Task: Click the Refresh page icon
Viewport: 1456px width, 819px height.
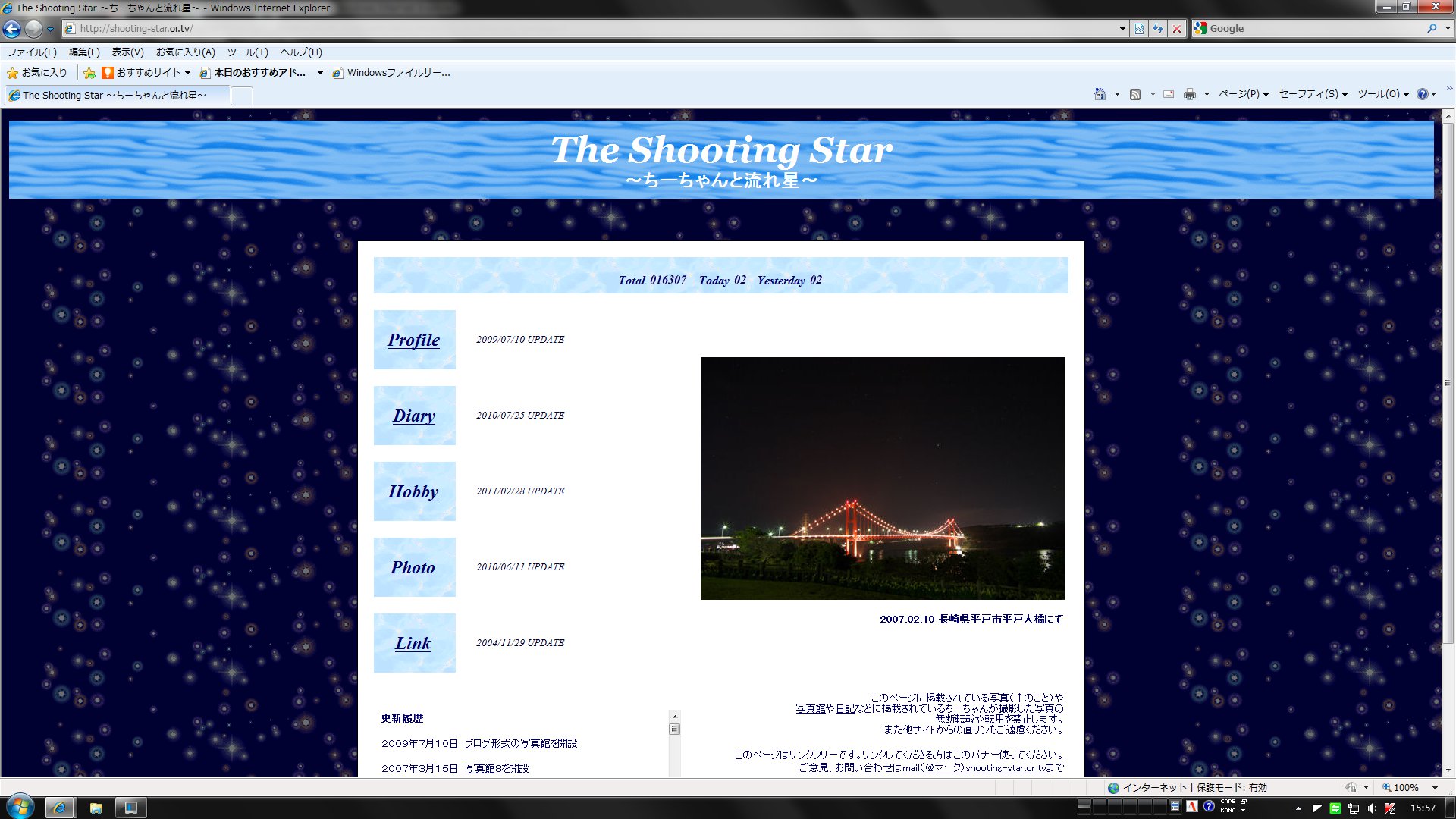Action: [1158, 29]
